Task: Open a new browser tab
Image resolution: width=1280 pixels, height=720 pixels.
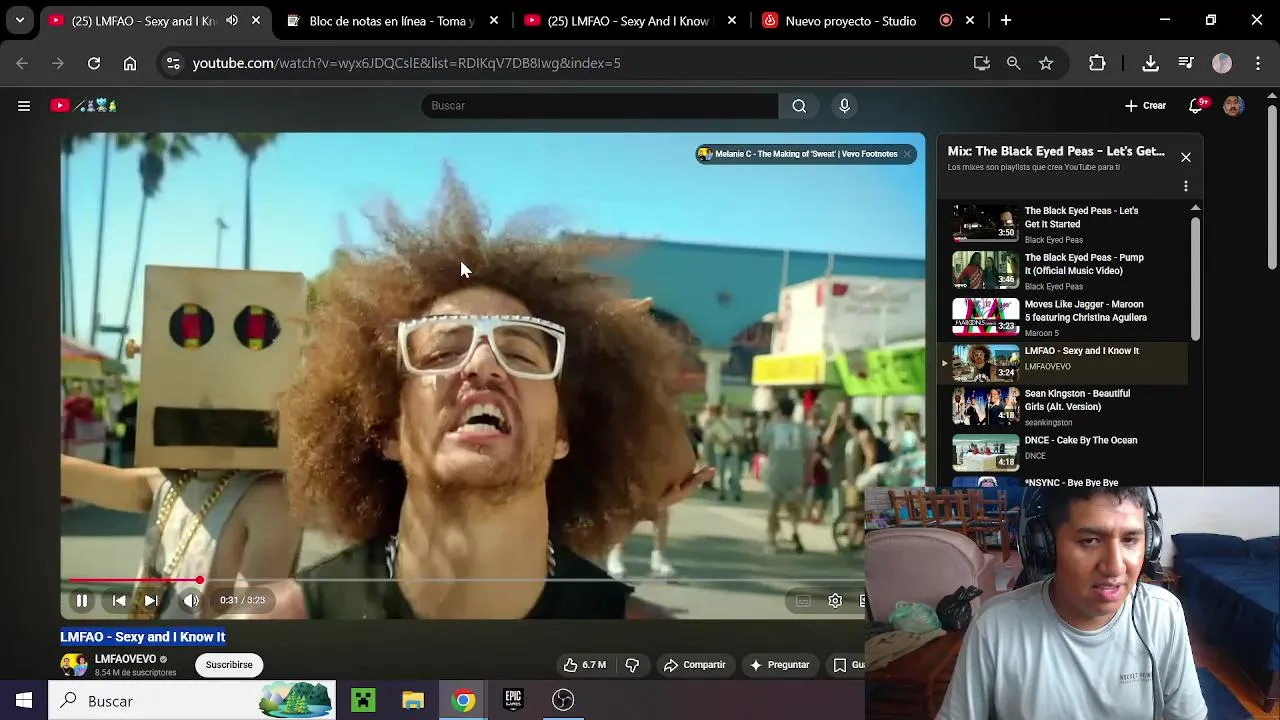Action: tap(1006, 20)
